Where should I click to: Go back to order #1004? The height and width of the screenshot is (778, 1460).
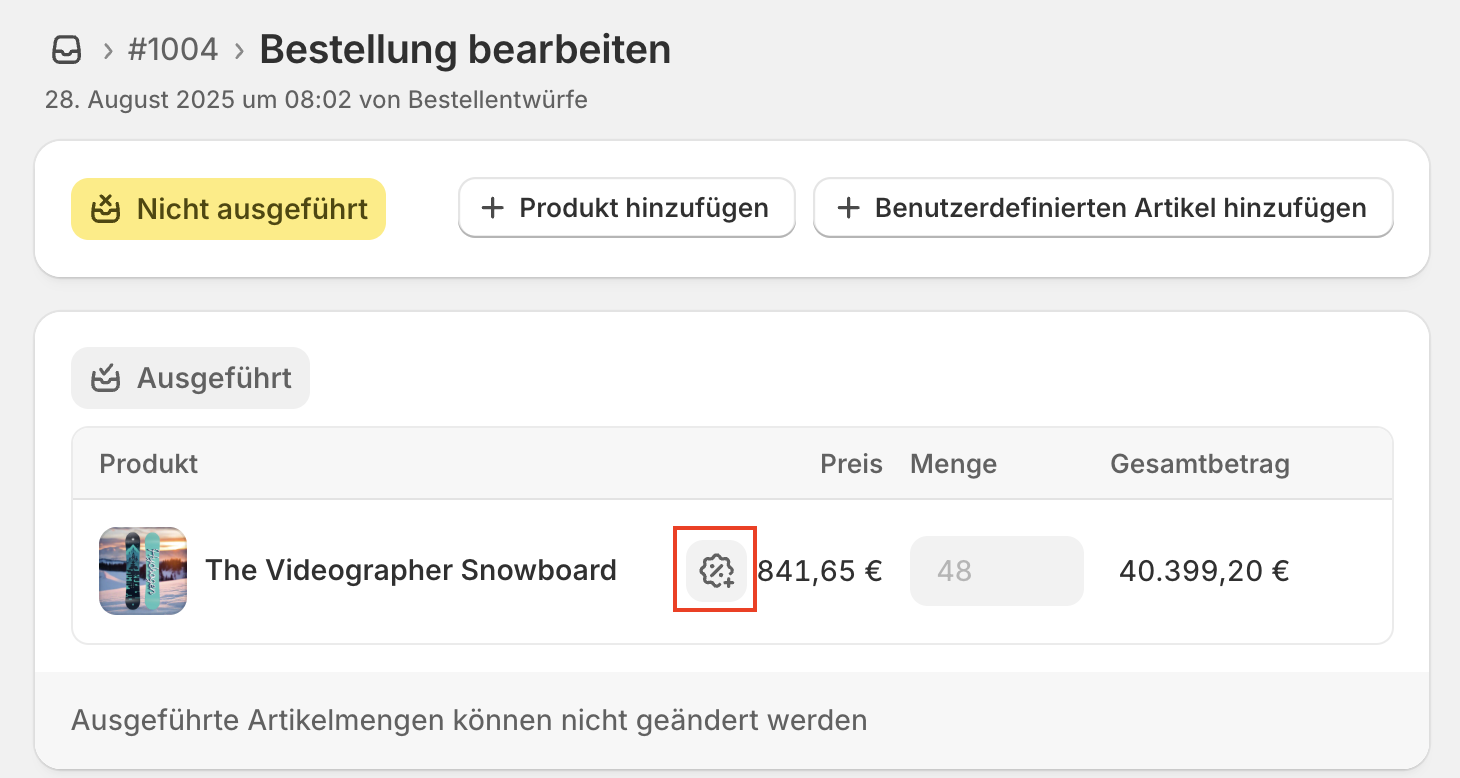(173, 50)
